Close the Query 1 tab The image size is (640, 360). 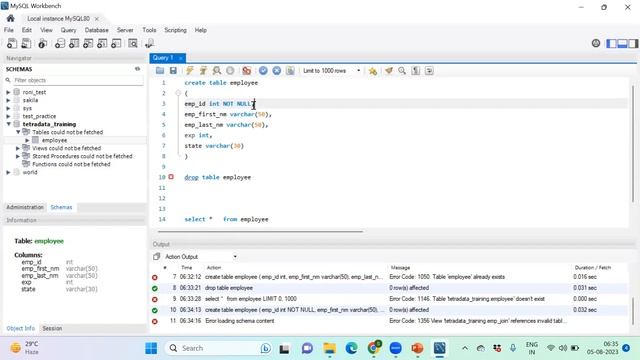(180, 58)
